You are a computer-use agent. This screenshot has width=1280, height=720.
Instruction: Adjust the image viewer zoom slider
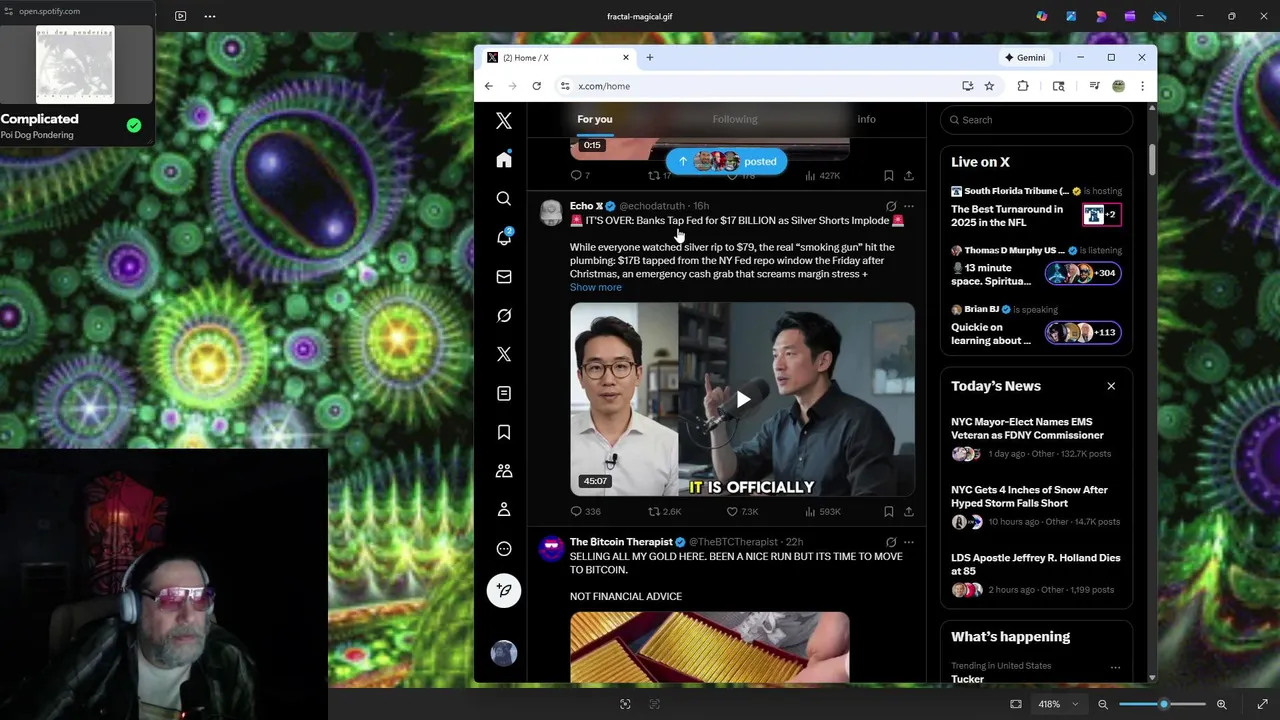click(1163, 704)
